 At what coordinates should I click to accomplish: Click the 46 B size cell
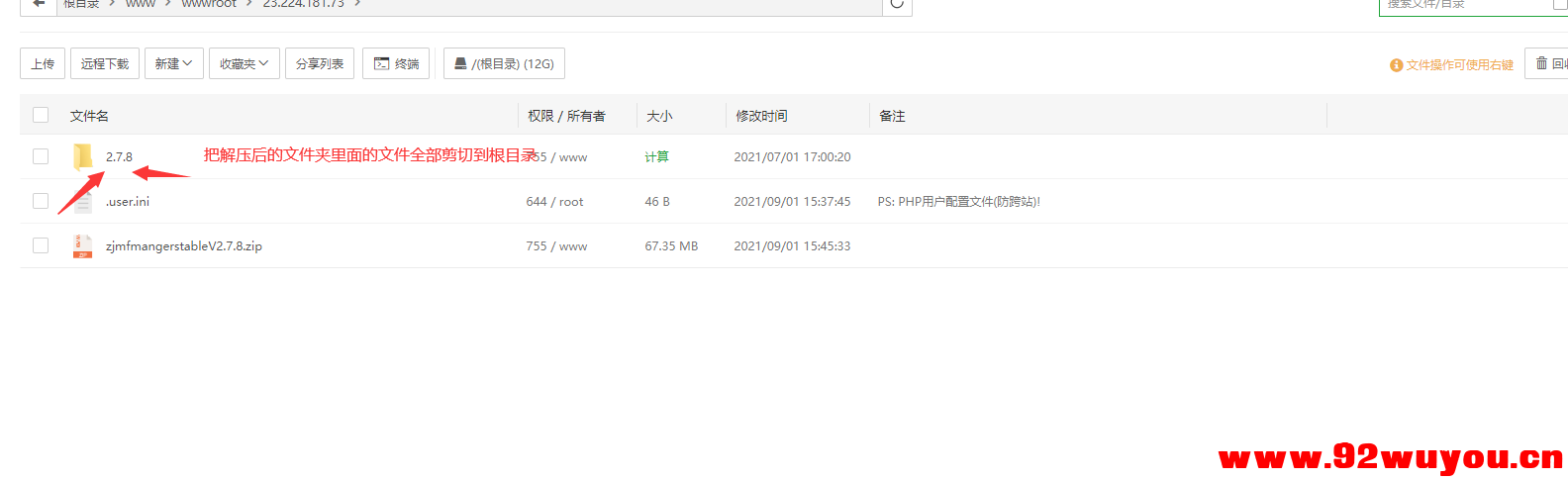pyautogui.click(x=657, y=201)
